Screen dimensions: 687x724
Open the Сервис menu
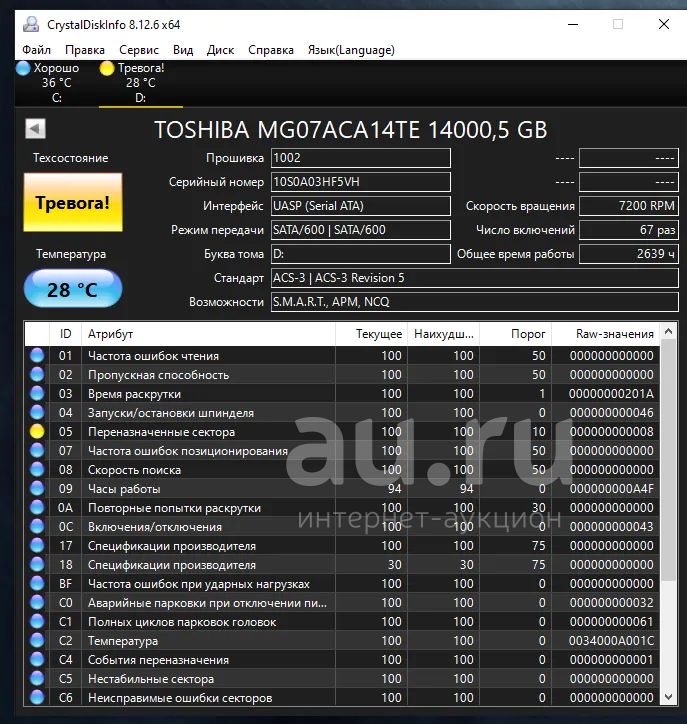click(x=139, y=50)
